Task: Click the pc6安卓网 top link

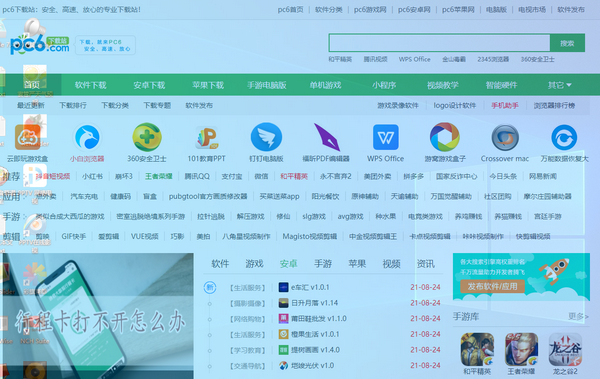Action: point(414,10)
